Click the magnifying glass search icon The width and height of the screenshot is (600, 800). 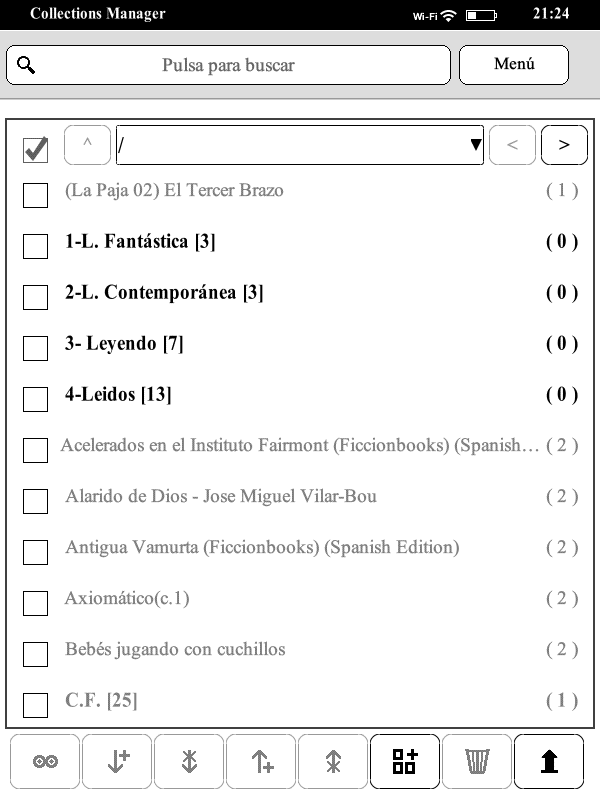(x=27, y=65)
